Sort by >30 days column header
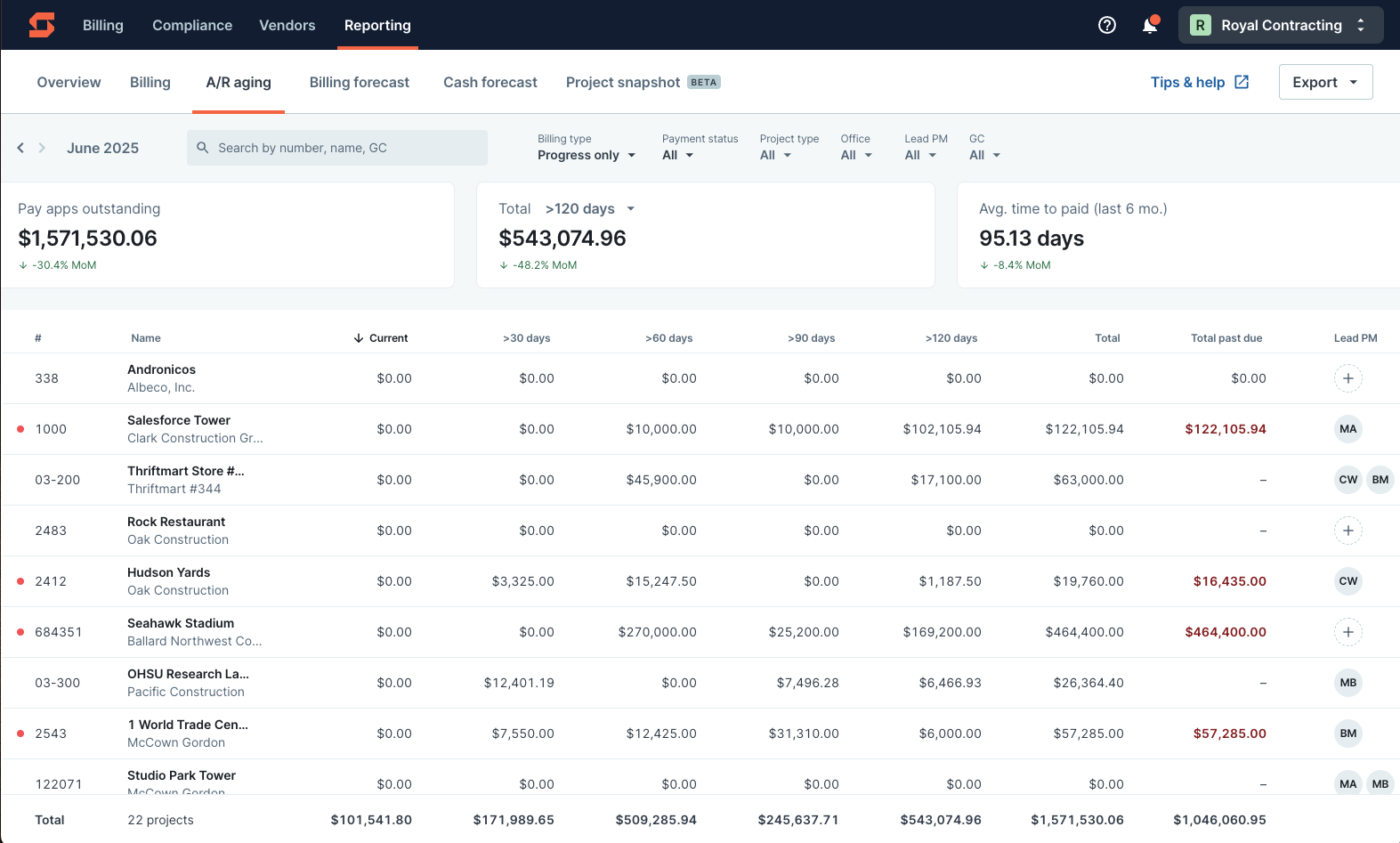The image size is (1400, 843). pyautogui.click(x=527, y=338)
